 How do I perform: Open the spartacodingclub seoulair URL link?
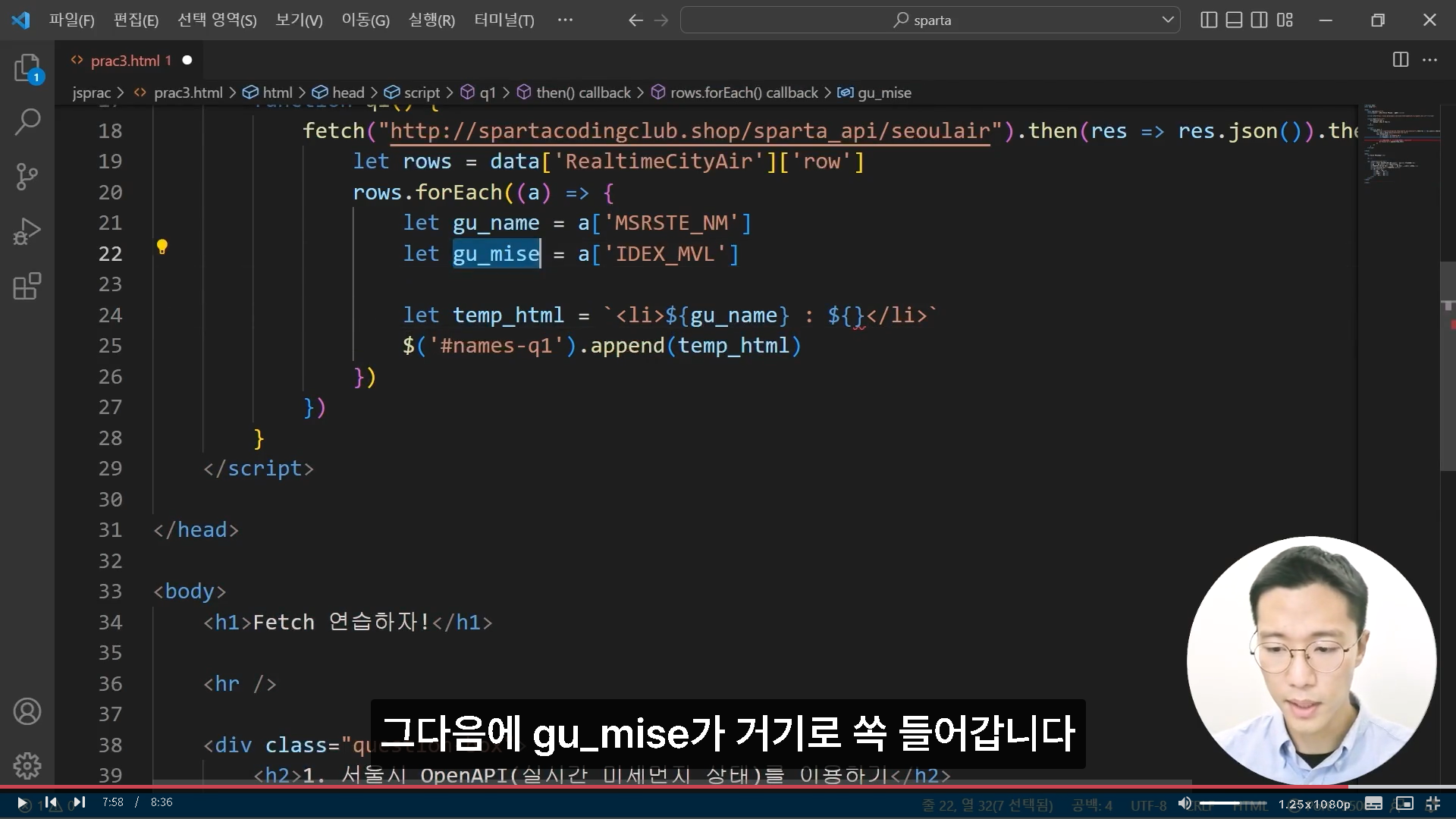[690, 131]
